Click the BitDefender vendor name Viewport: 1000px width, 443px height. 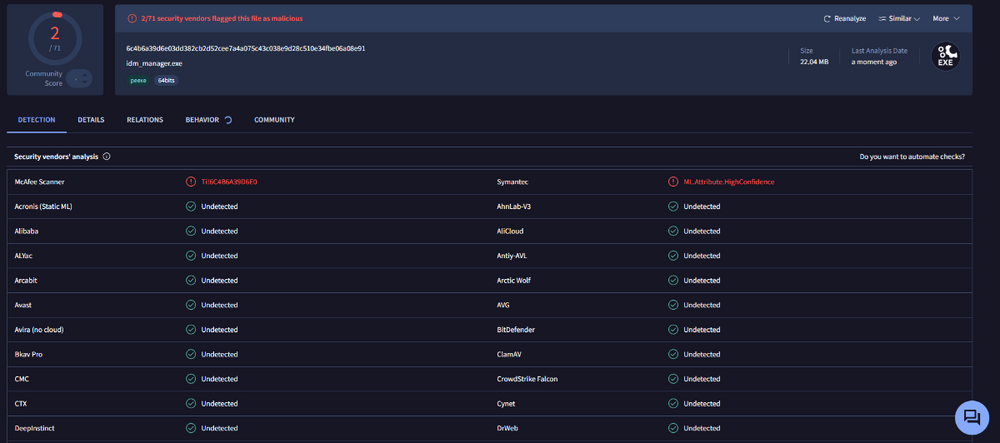click(515, 330)
